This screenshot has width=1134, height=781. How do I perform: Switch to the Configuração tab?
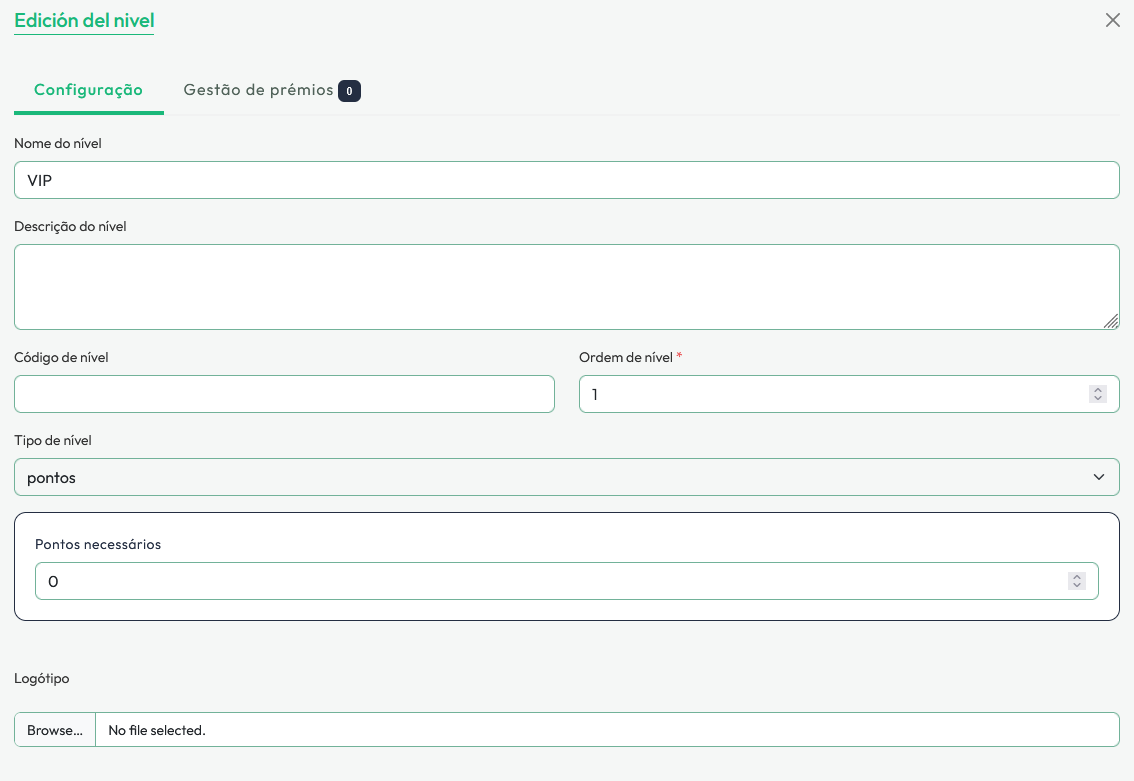[x=88, y=90]
